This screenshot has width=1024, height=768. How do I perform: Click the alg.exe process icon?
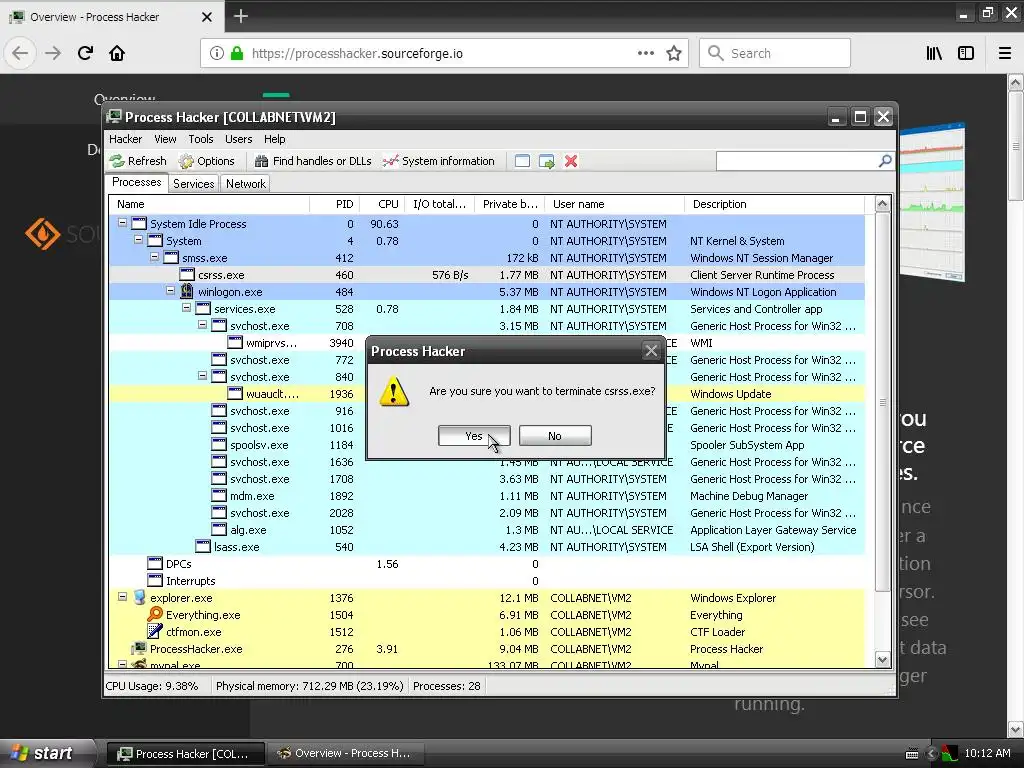coord(219,529)
